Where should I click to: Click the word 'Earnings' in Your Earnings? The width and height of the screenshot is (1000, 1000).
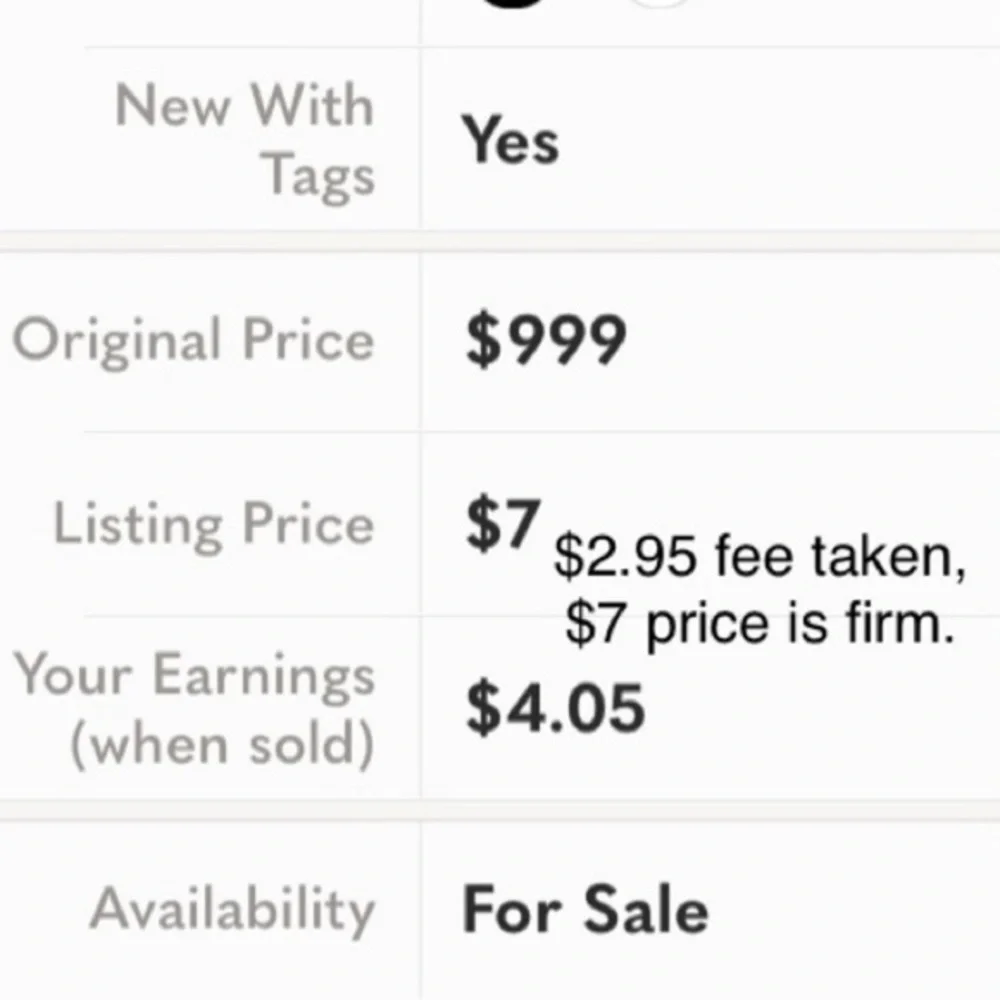(x=263, y=677)
